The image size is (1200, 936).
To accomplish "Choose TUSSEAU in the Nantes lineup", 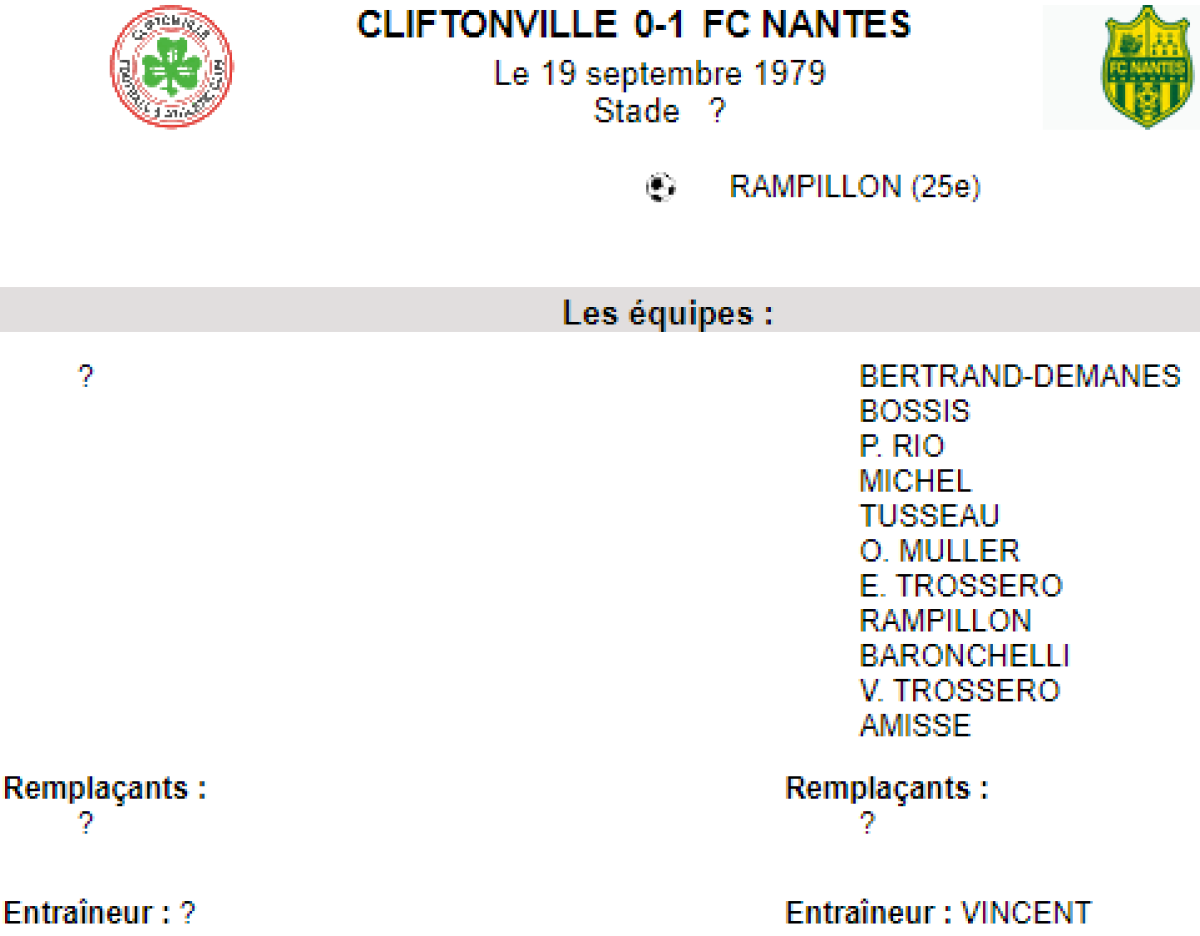I will (929, 516).
